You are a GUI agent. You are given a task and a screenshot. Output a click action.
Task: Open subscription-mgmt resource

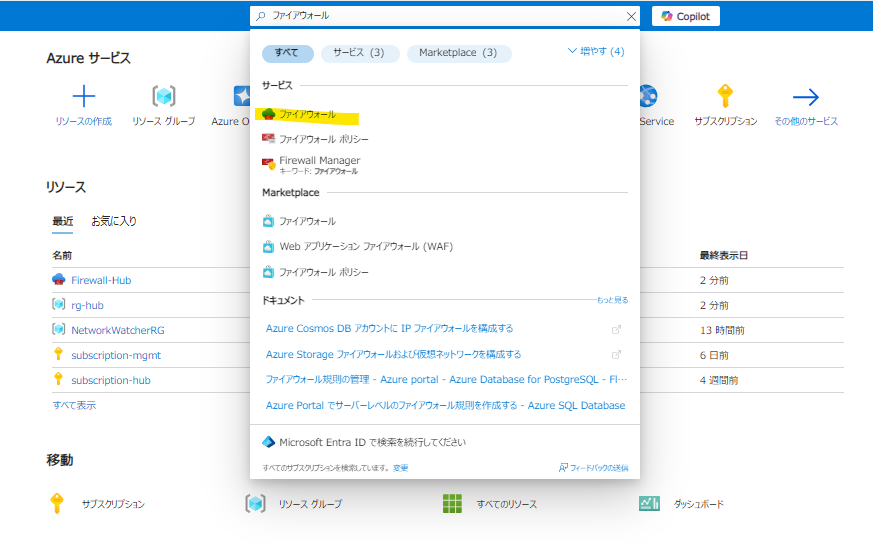[x=116, y=355]
